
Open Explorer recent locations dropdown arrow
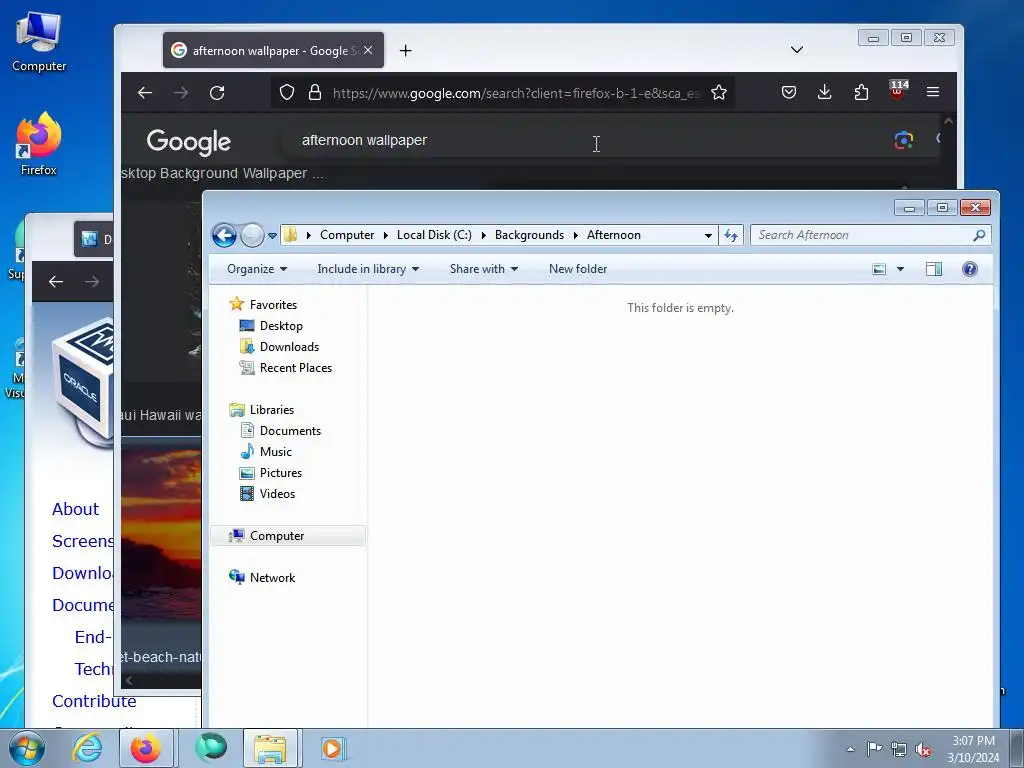[272, 236]
